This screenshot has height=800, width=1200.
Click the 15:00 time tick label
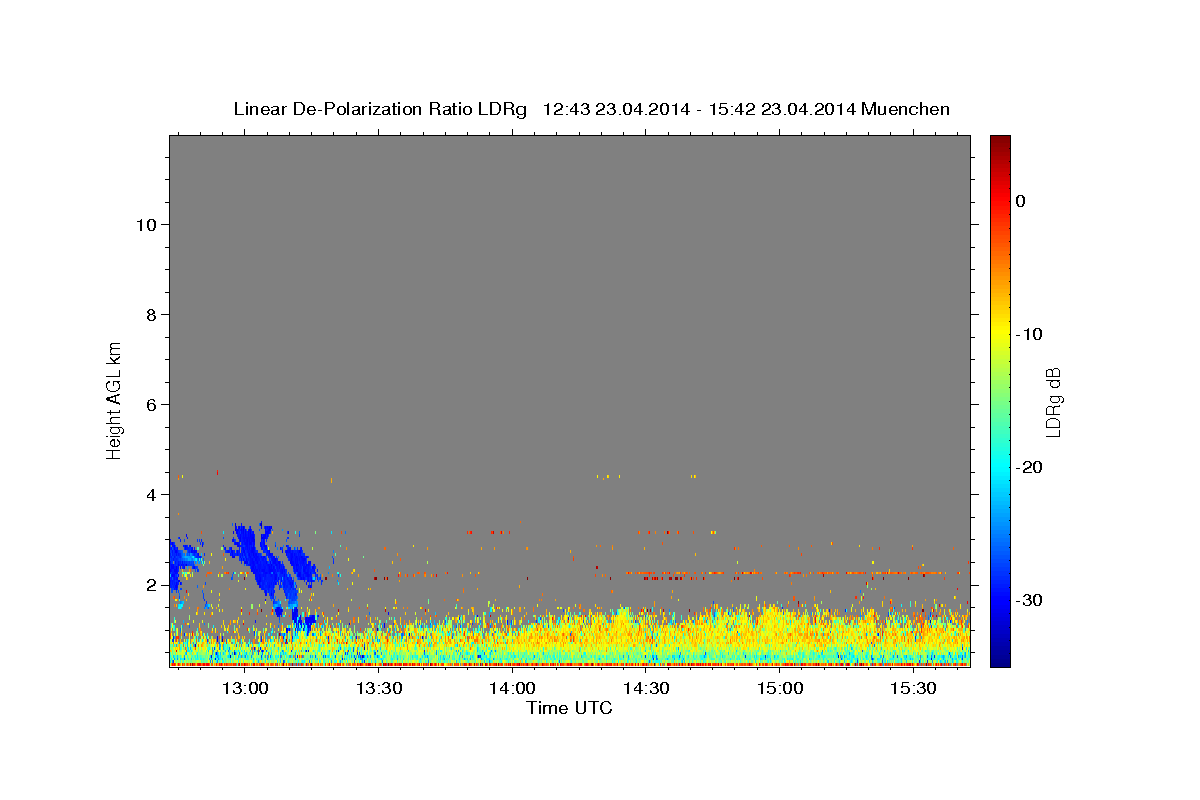pyautogui.click(x=780, y=688)
